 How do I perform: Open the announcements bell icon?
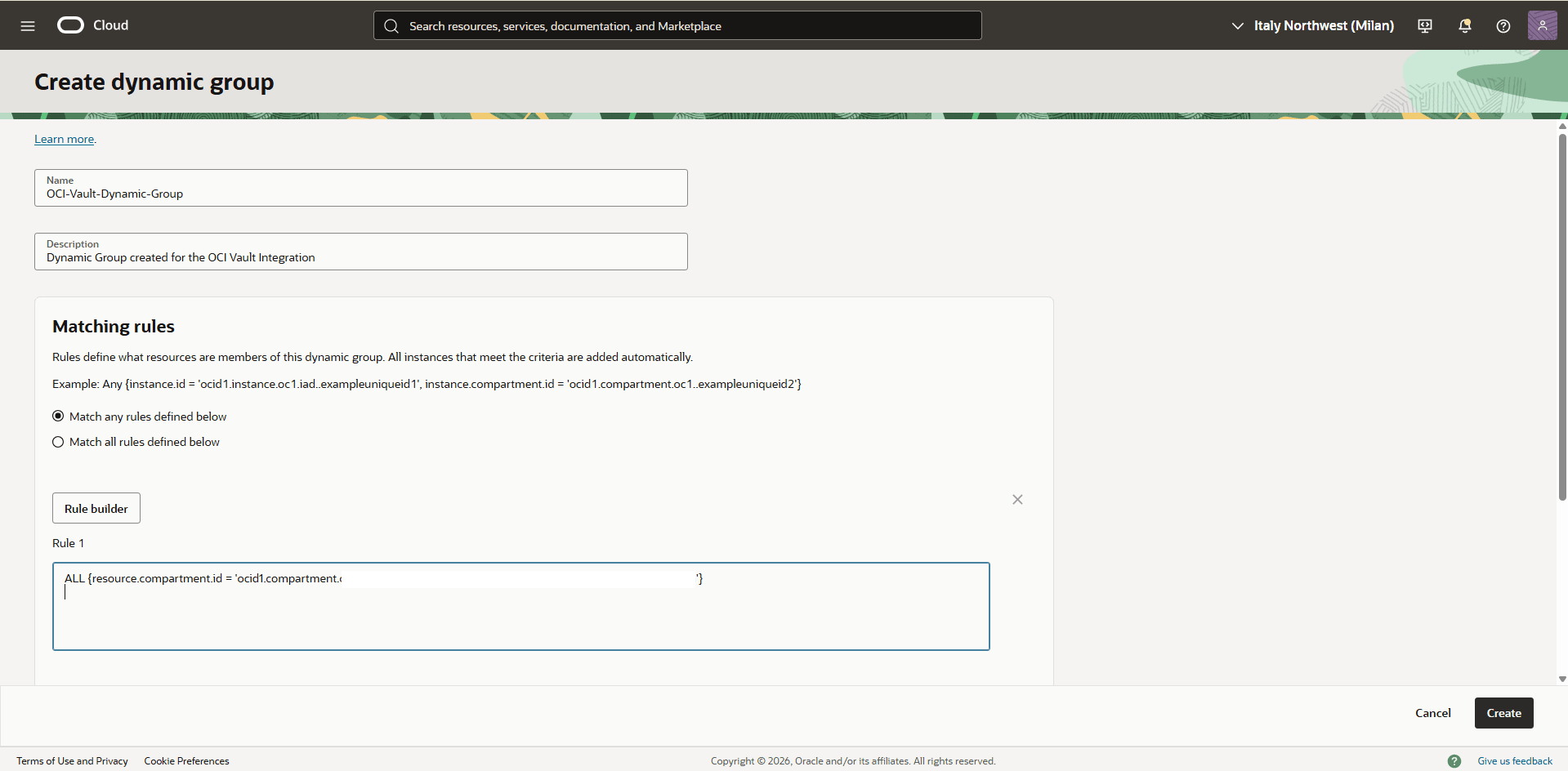(1464, 26)
